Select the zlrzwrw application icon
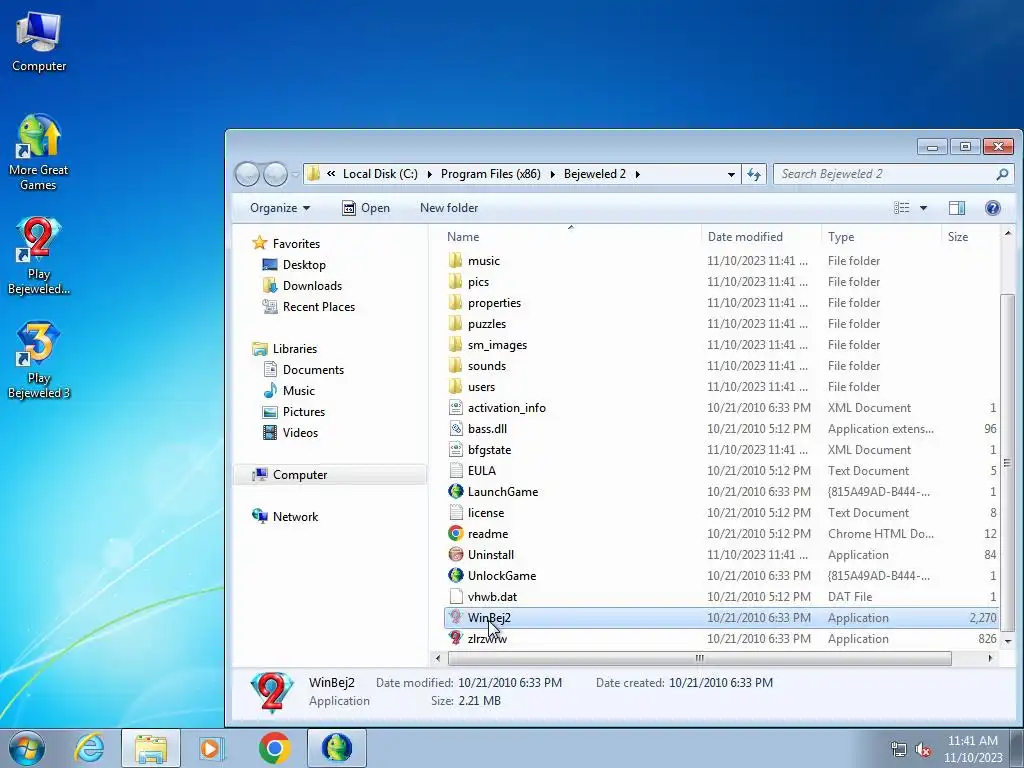The image size is (1024, 768). click(x=456, y=638)
